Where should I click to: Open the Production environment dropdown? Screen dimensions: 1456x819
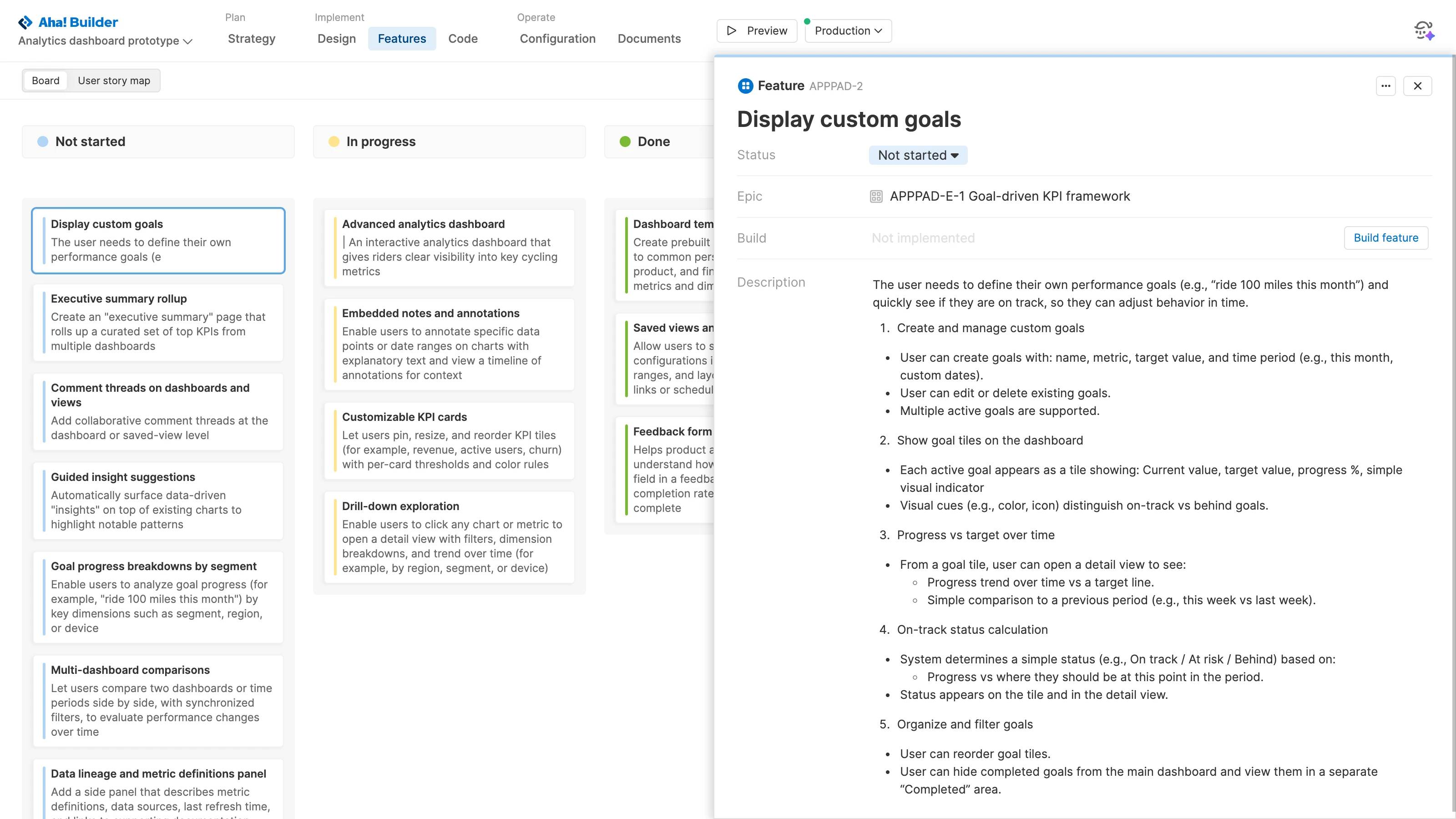(848, 30)
